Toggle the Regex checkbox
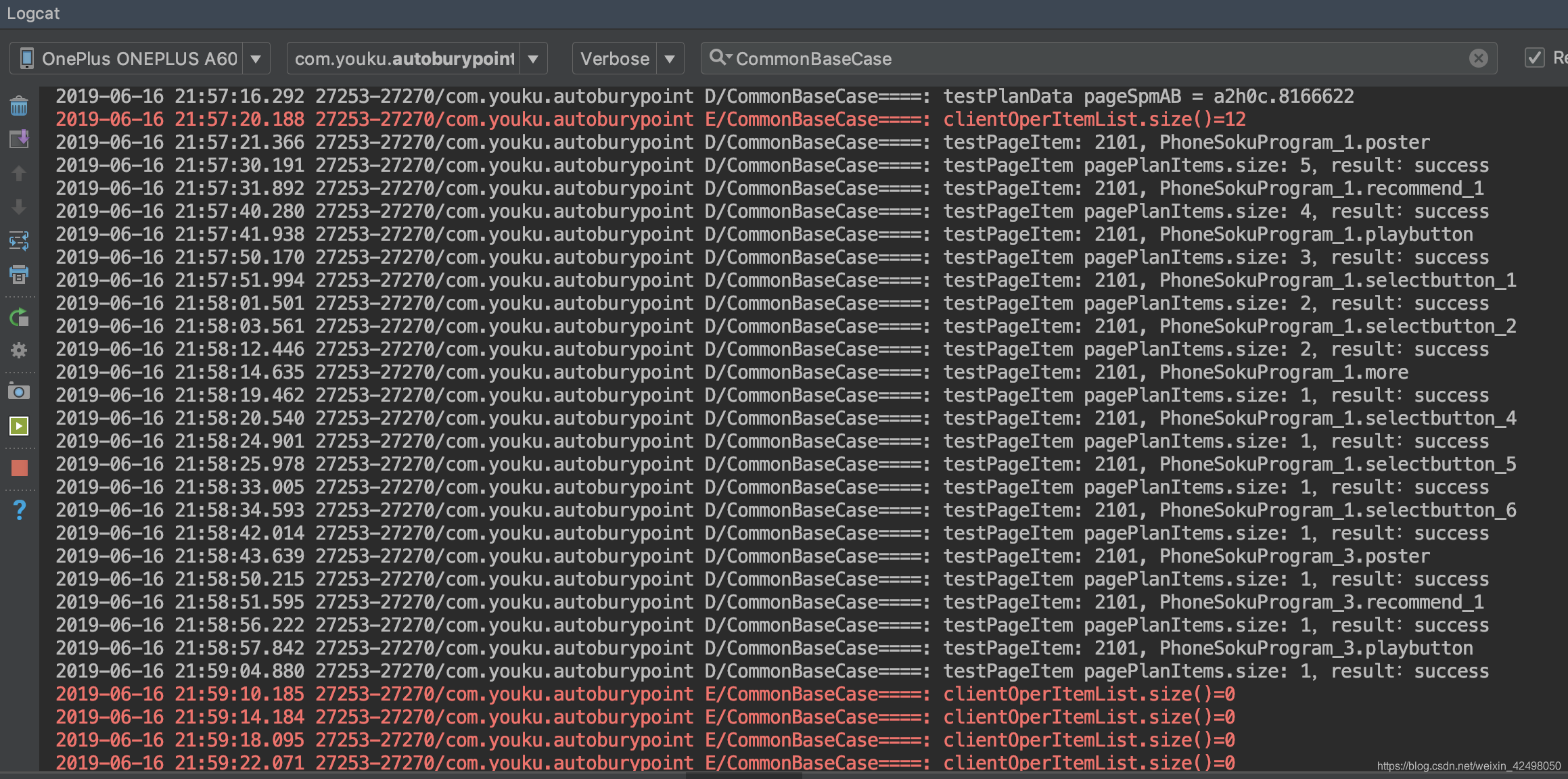The height and width of the screenshot is (779, 1568). [x=1534, y=58]
